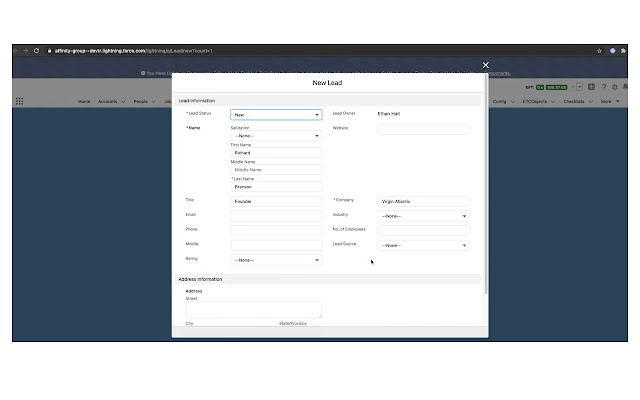Close the New Lead dialog
Image resolution: width=640 pixels, height=400 pixels.
click(486, 65)
